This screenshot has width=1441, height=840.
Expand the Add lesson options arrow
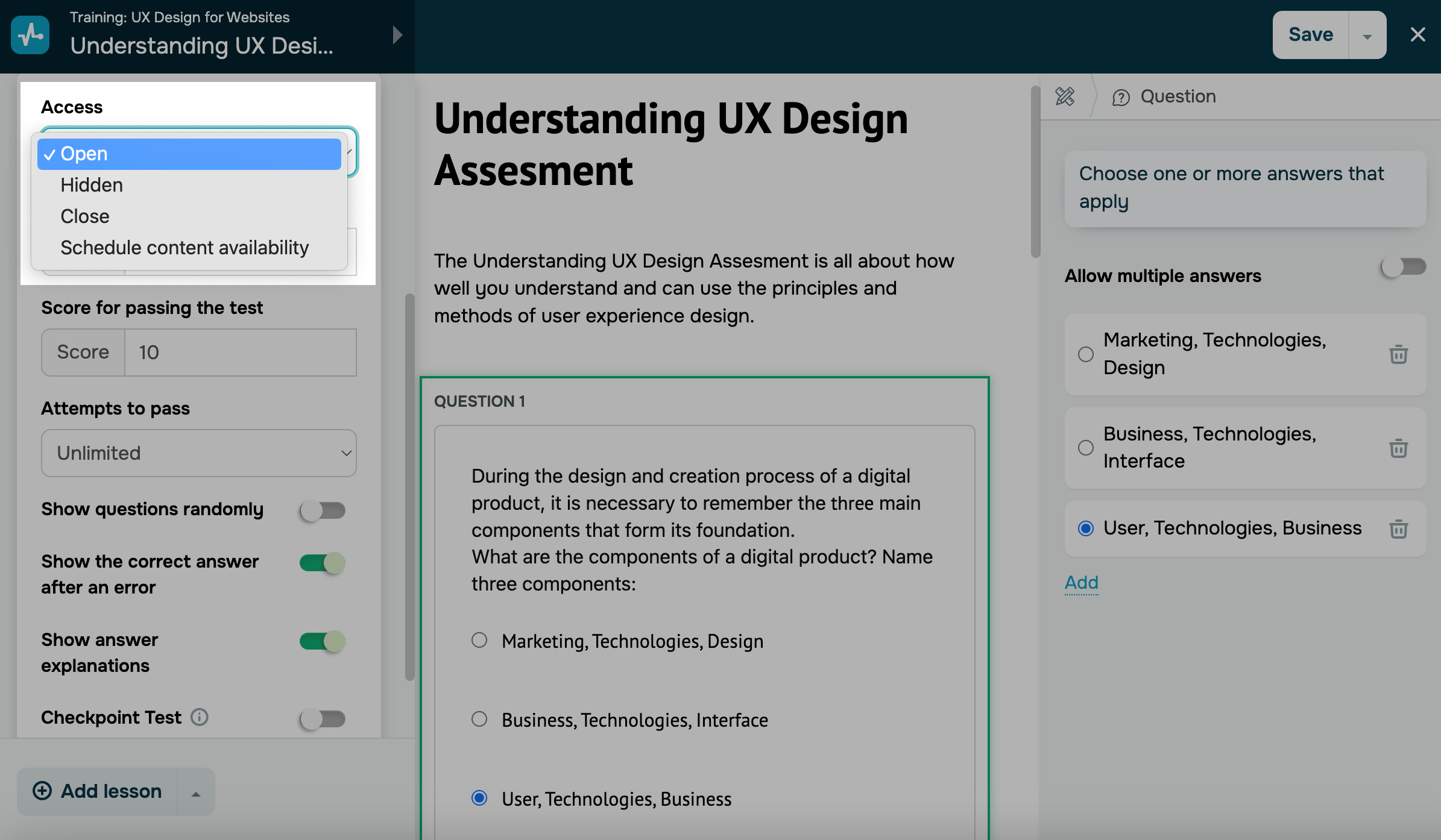click(196, 793)
